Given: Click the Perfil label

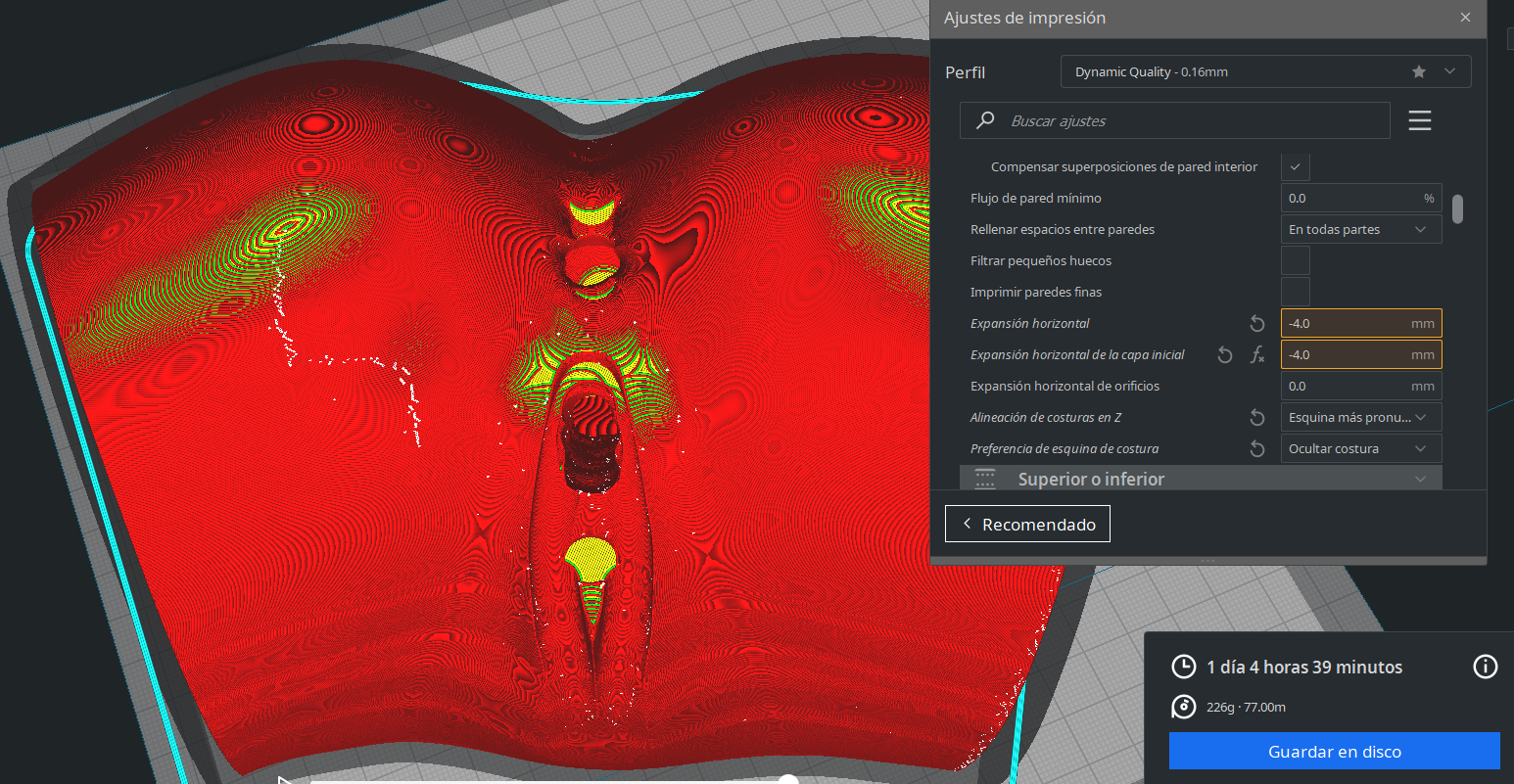Looking at the screenshot, I should [x=965, y=72].
